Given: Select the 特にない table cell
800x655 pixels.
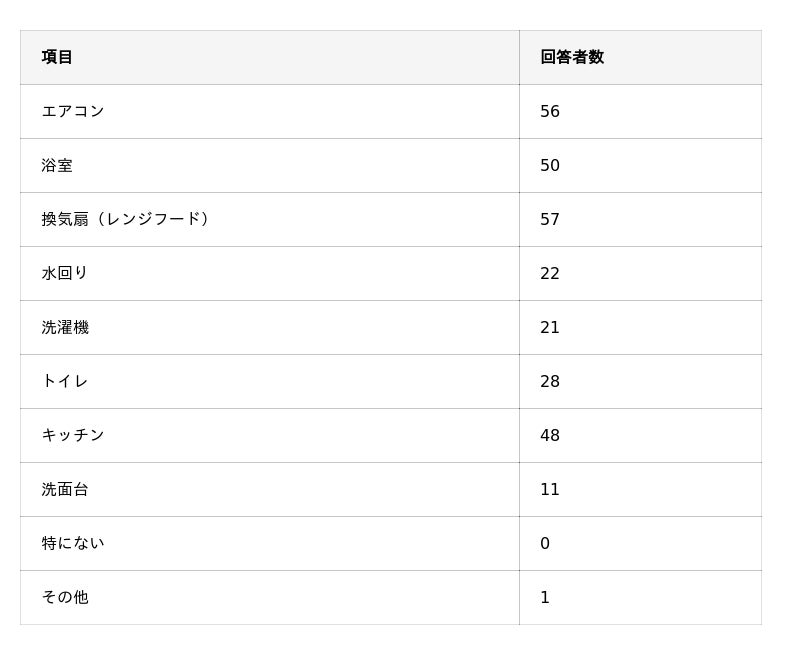Looking at the screenshot, I should point(73,543).
